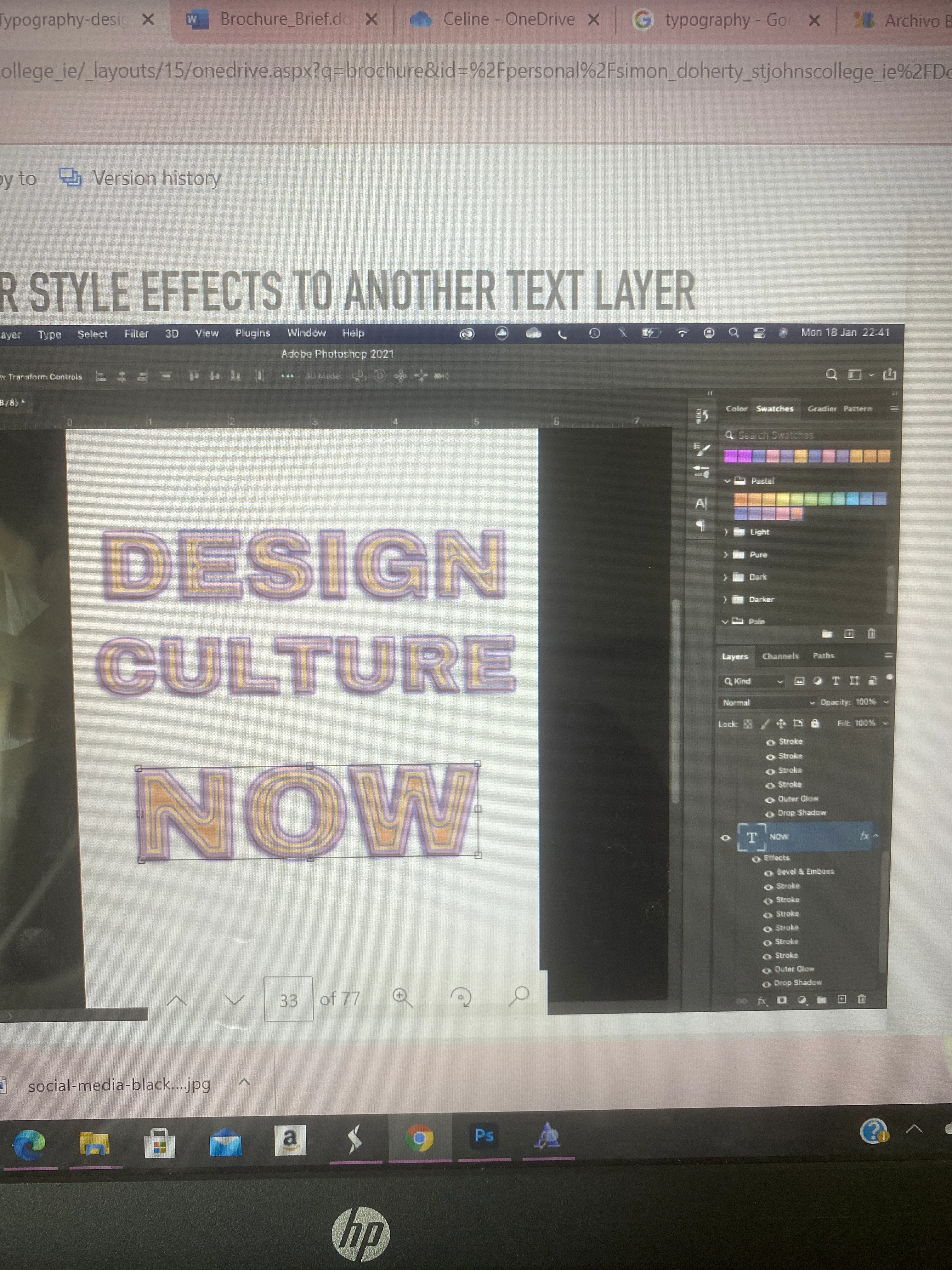
Task: Click the page number input box
Action: 289,999
